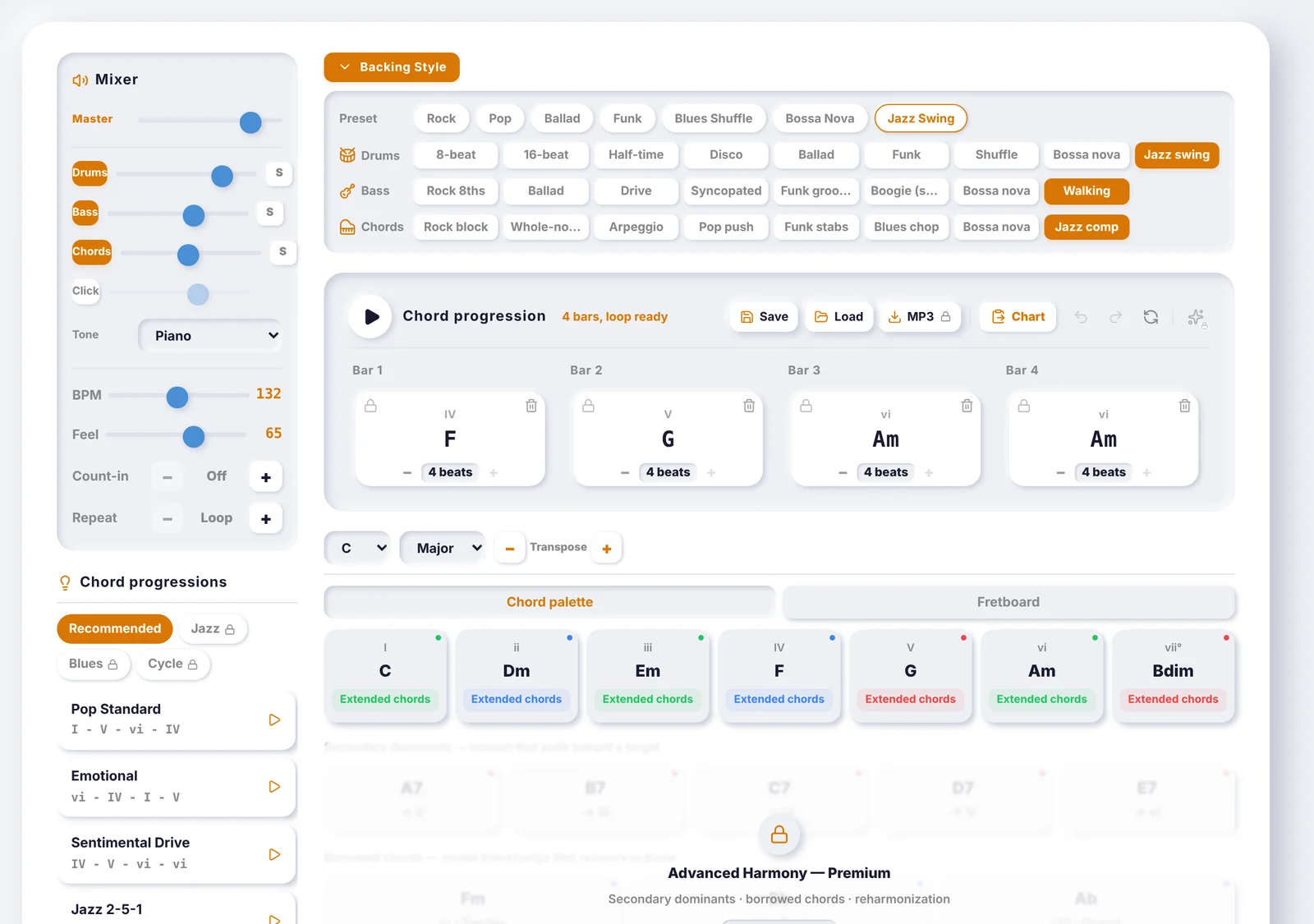Load a chord progression
This screenshot has width=1314, height=924.
838,317
